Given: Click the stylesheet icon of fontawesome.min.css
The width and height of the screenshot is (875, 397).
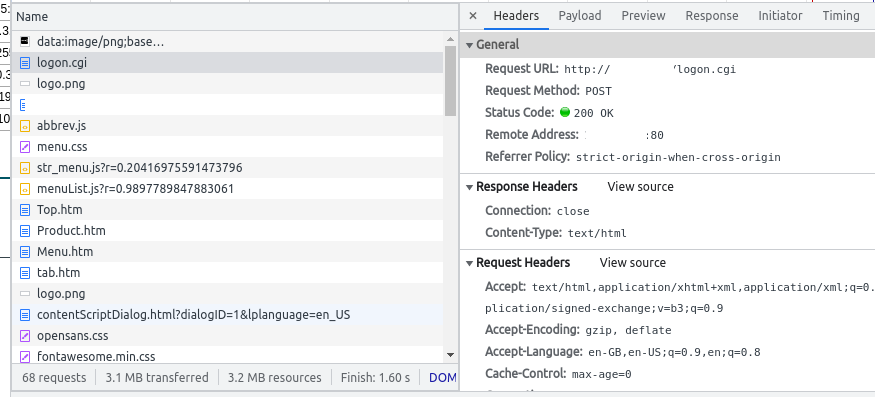Looking at the screenshot, I should (25, 356).
